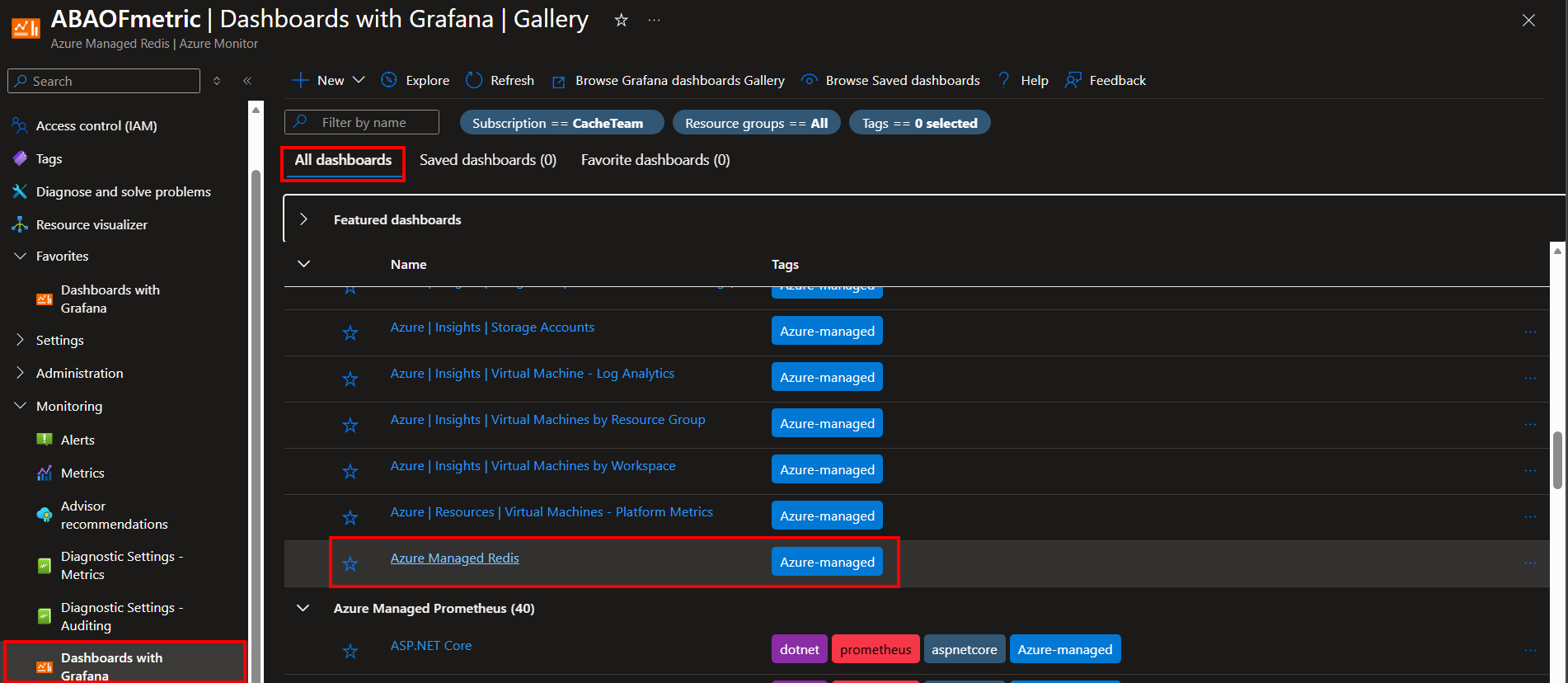This screenshot has height=683, width=1568.
Task: Click the New plus icon
Action: click(301, 80)
